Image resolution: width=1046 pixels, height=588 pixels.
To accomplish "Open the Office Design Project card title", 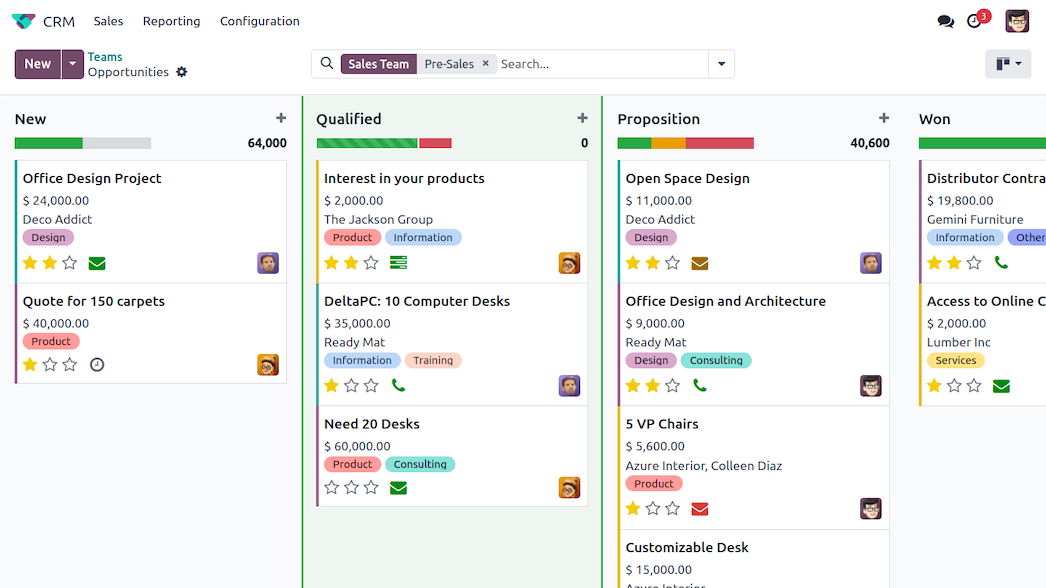I will tap(92, 178).
